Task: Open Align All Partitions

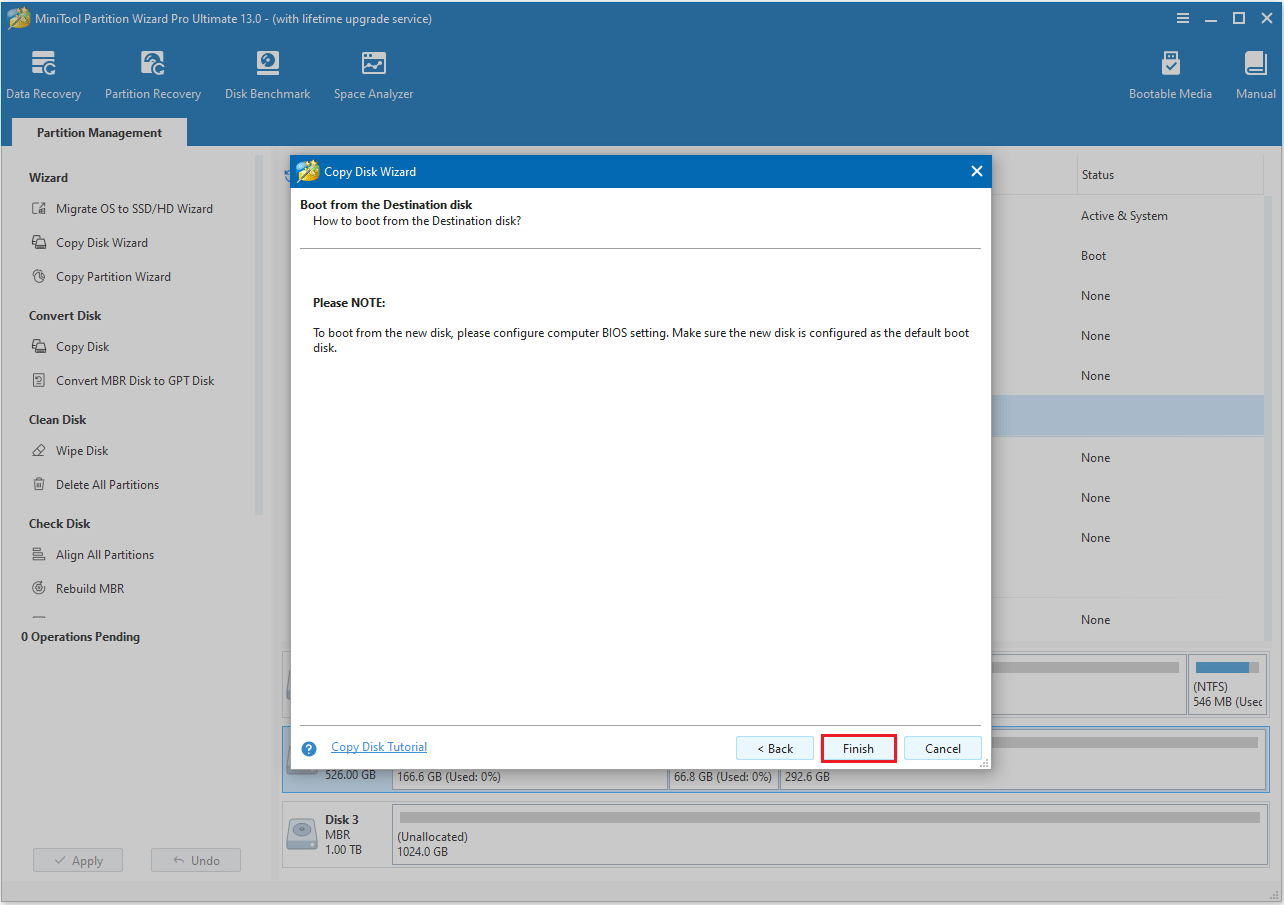Action: 104,554
